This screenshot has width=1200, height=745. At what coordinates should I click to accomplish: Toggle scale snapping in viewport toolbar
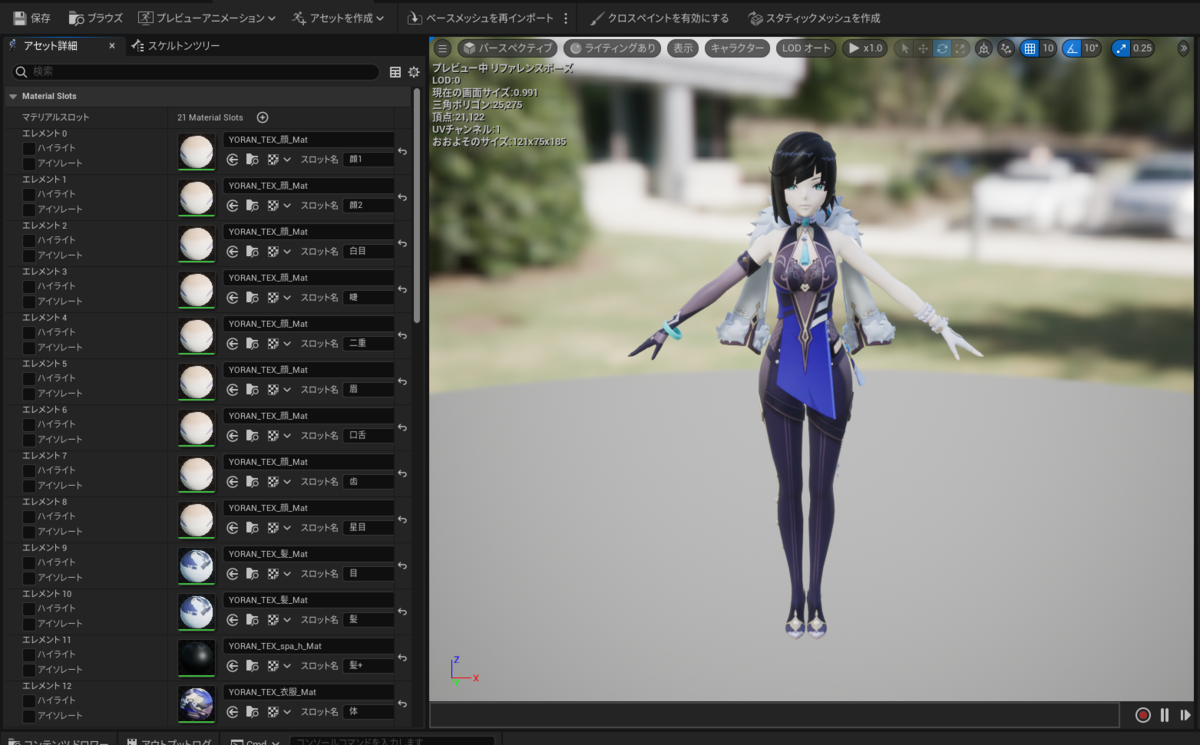click(x=1120, y=48)
